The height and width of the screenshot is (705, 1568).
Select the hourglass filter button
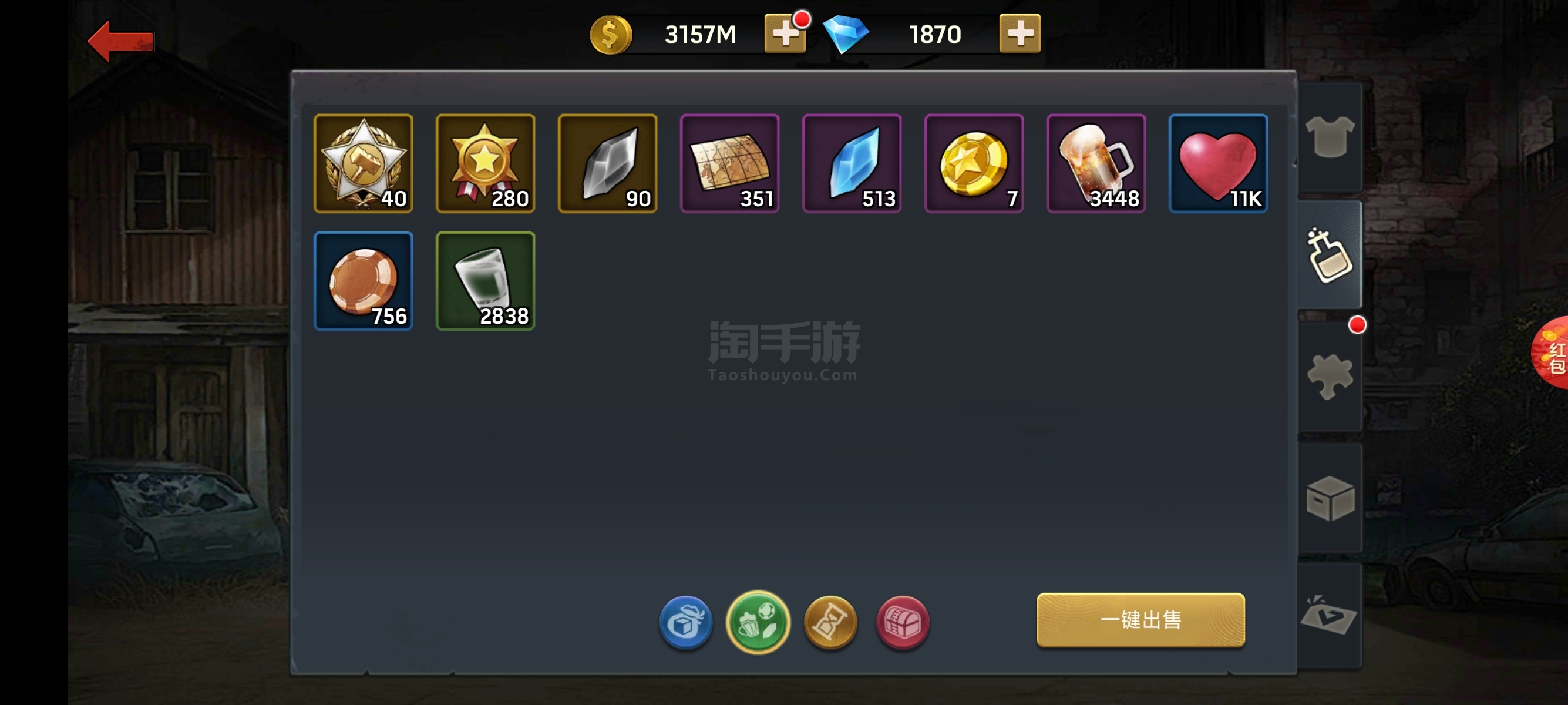pyautogui.click(x=830, y=622)
